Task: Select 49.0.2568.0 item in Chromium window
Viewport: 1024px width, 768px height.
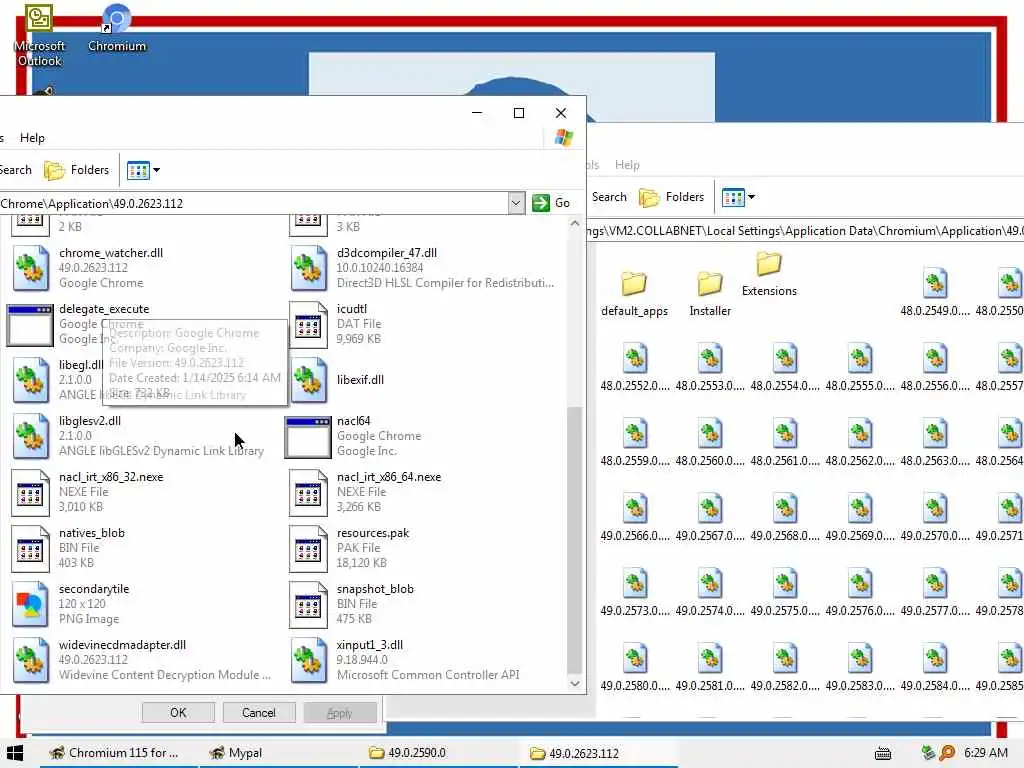Action: [784, 517]
